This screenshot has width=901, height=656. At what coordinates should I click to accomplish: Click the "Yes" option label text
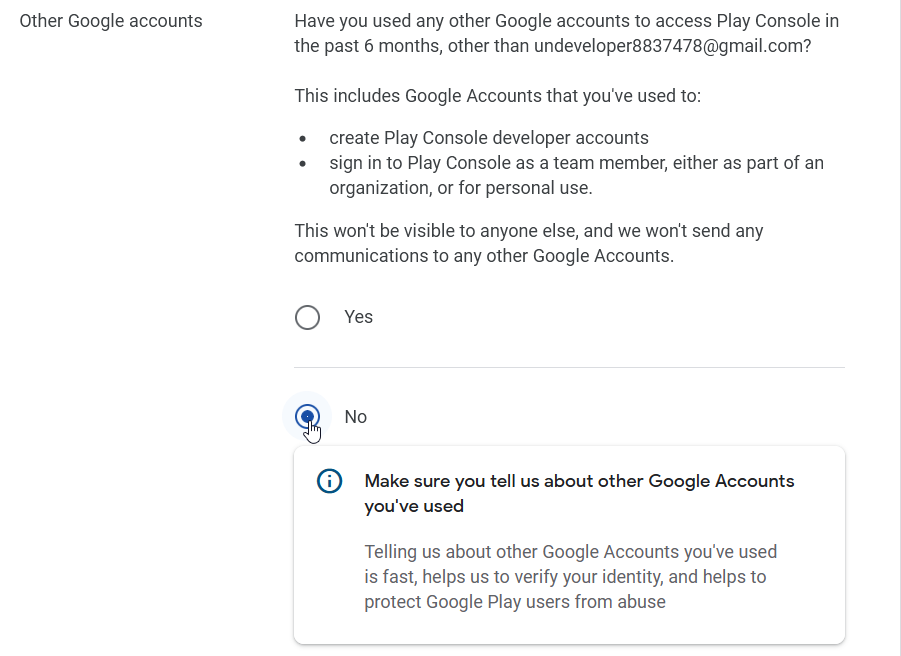click(x=358, y=317)
